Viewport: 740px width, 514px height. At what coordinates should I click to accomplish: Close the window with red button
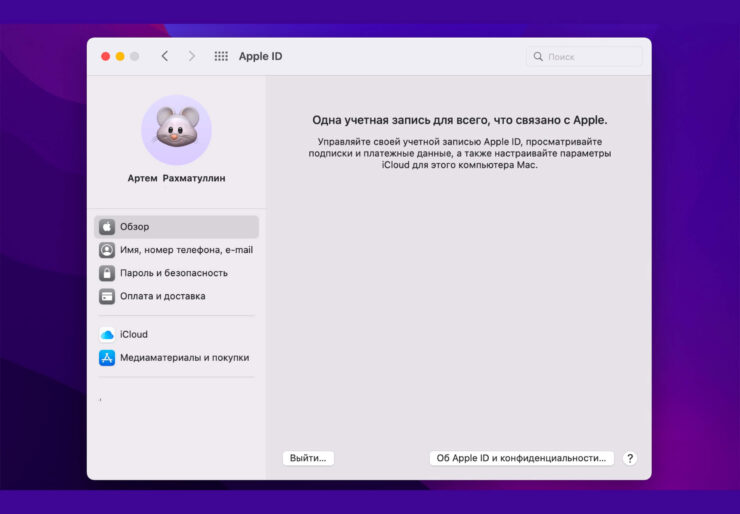[106, 57]
